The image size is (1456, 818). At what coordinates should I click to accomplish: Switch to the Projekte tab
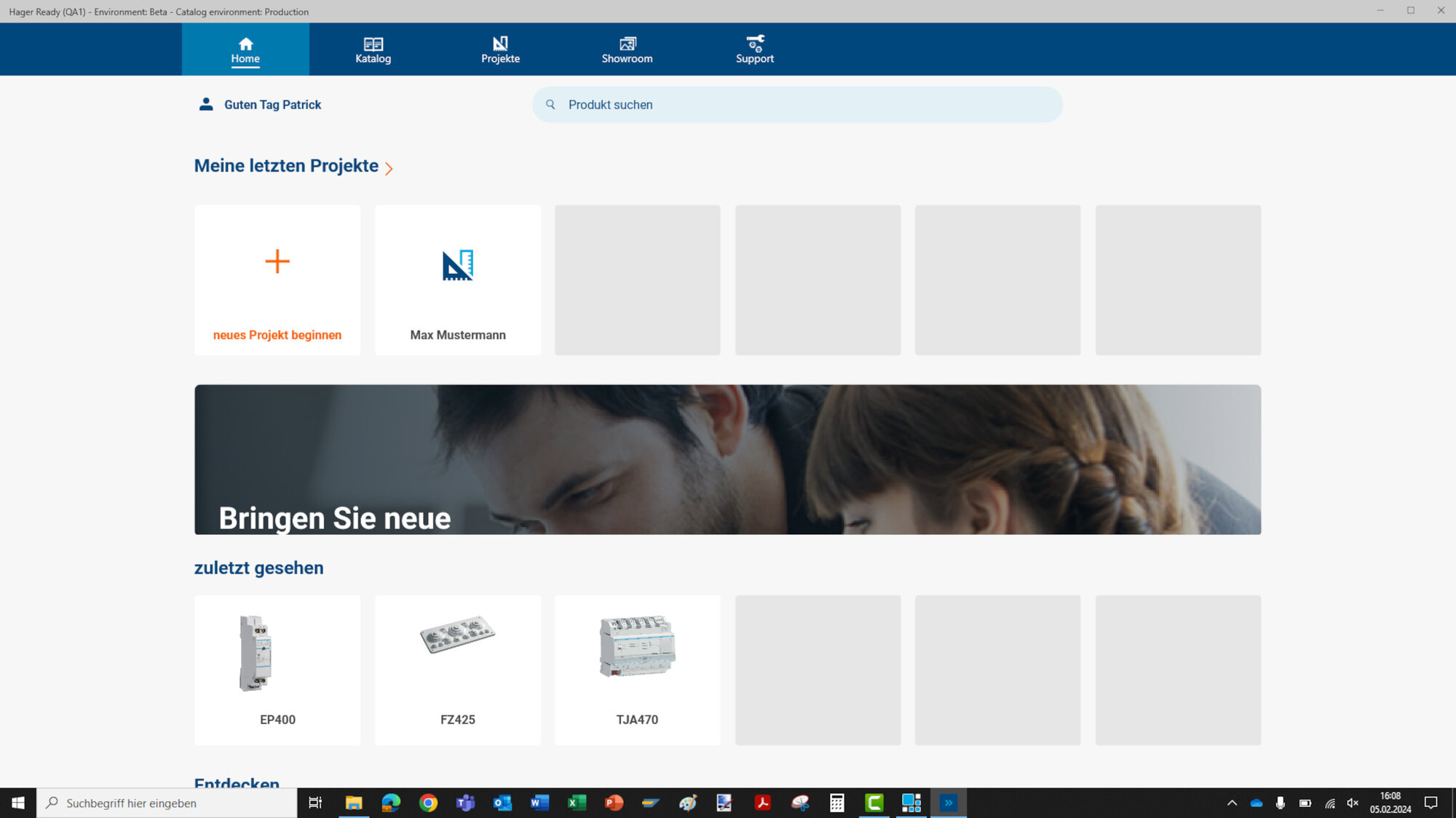(x=500, y=49)
